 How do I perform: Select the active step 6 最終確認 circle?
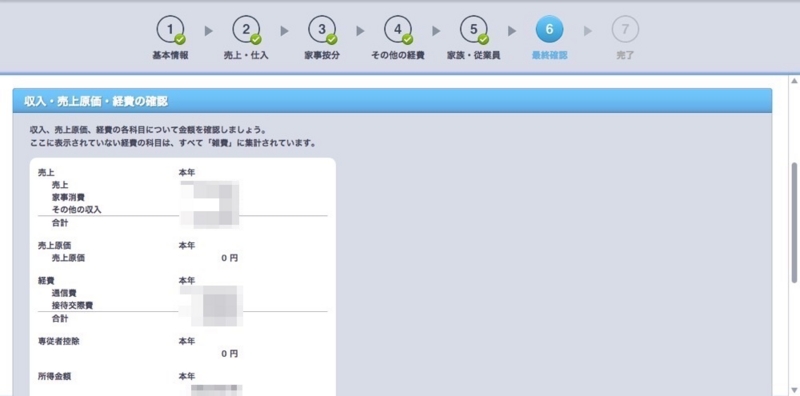[549, 30]
